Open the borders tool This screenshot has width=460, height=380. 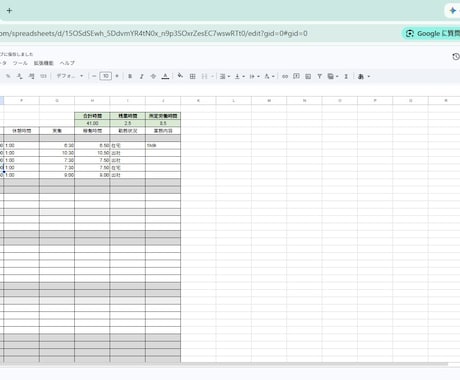192,76
